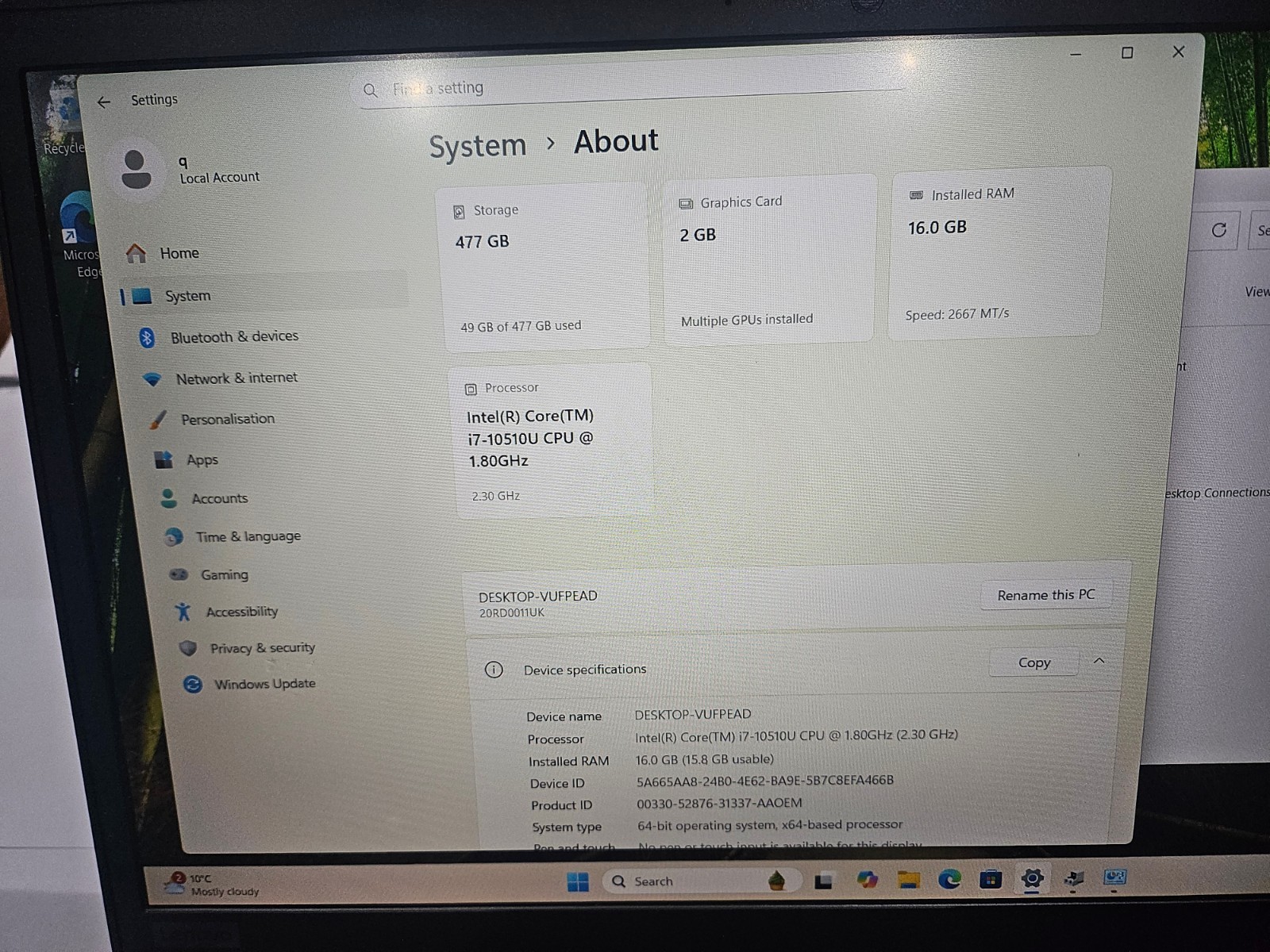This screenshot has width=1270, height=952.
Task: Open the Windows Start menu
Action: coord(578,881)
